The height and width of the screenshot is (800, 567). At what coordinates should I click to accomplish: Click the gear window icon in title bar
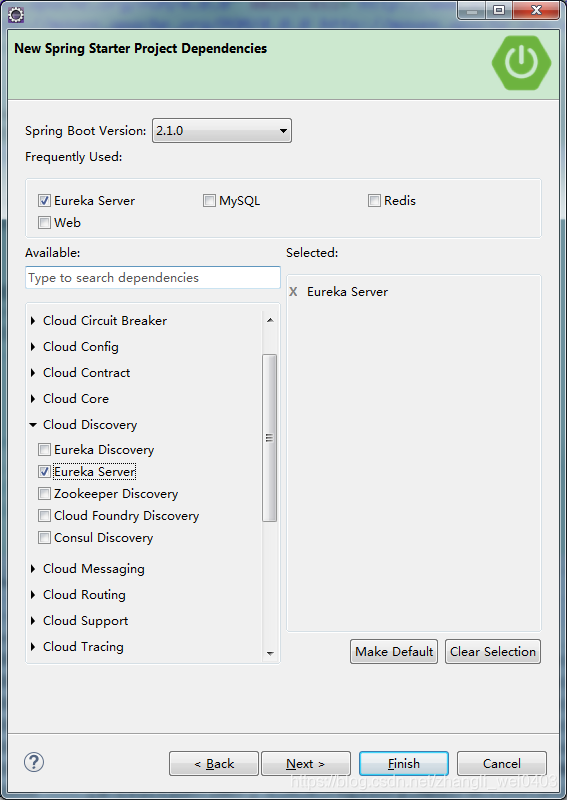click(x=16, y=15)
